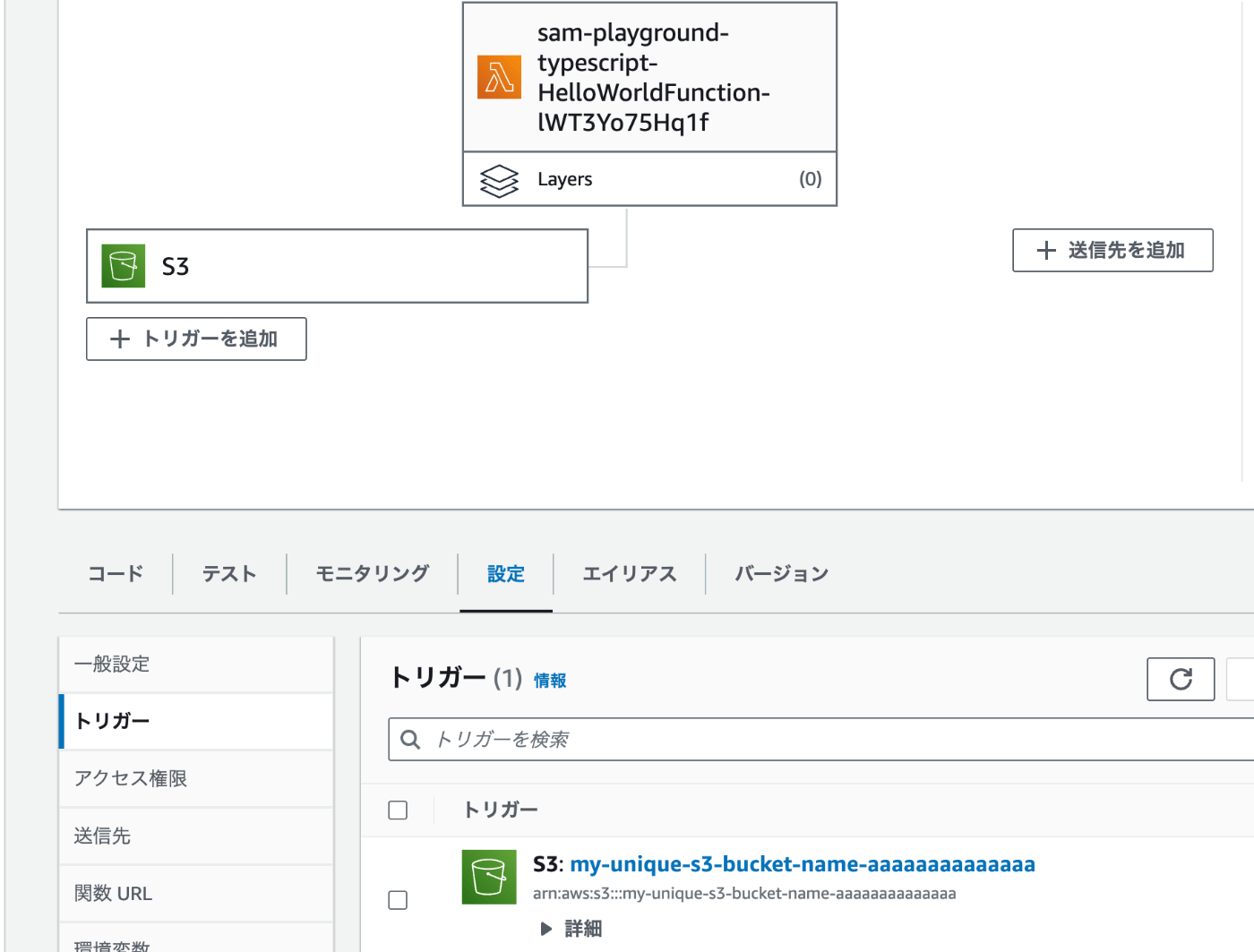1254x952 pixels.
Task: Focus the トリガーを検索 search field
Action: point(821,739)
